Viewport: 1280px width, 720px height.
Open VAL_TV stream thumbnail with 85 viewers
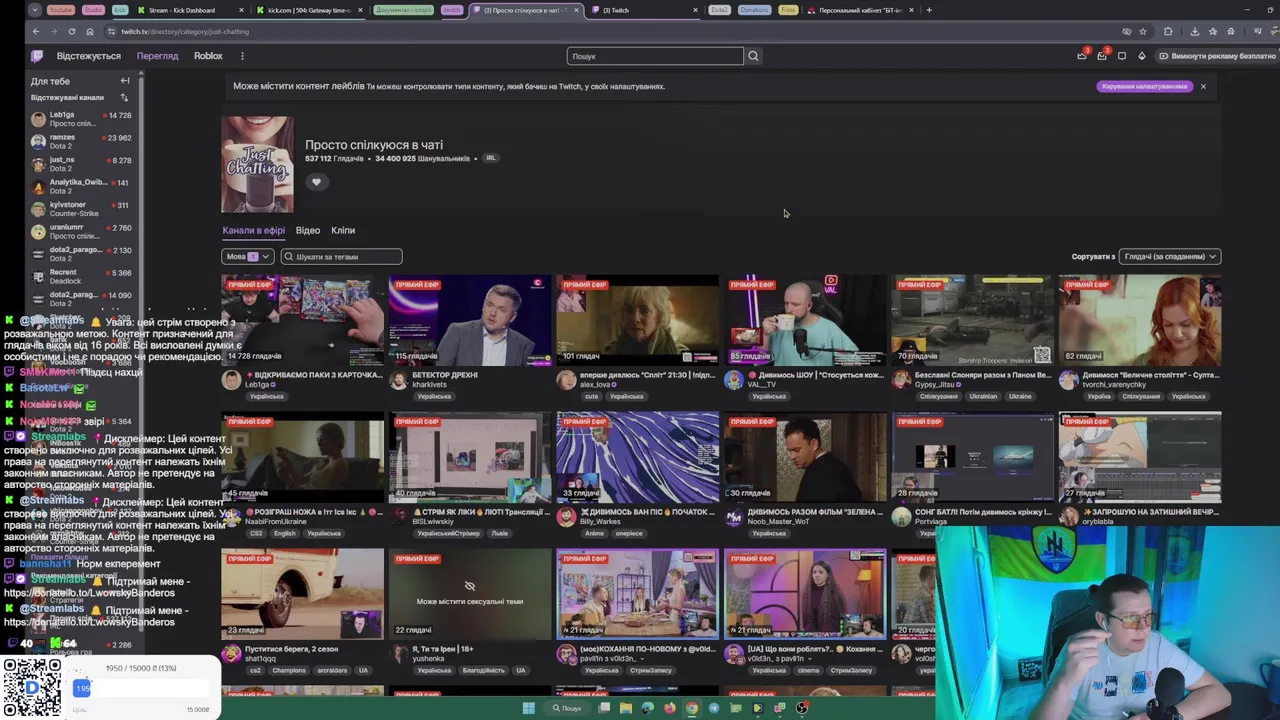pos(805,320)
